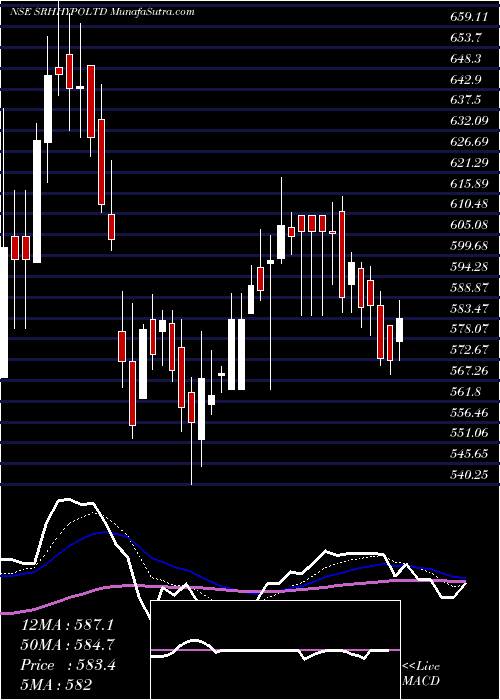Click the 637.5 price axis label

pos(466,100)
